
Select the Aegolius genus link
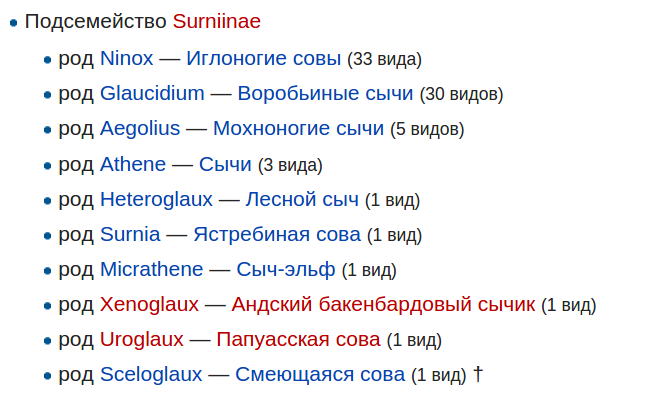[140, 128]
